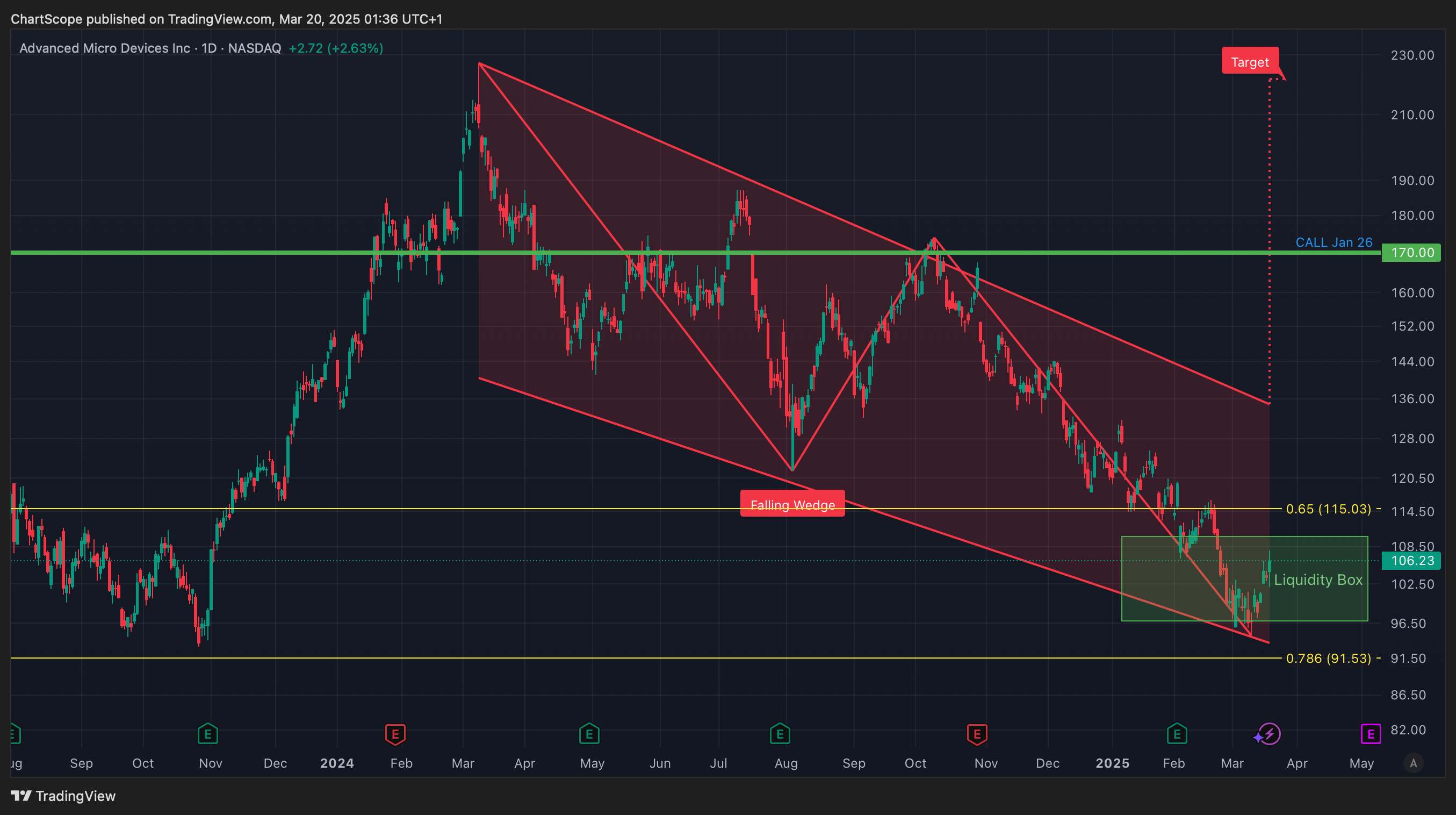Toggle the auto-scale A button
This screenshot has height=815, width=1456.
(1413, 763)
